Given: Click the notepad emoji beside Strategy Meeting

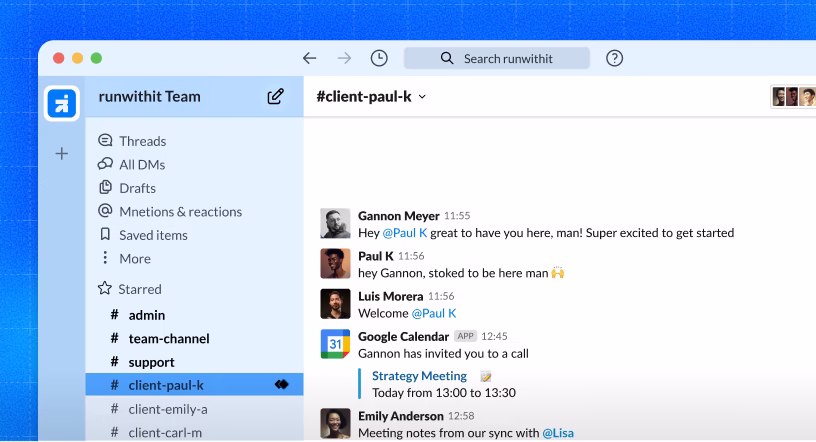Looking at the screenshot, I should (486, 376).
